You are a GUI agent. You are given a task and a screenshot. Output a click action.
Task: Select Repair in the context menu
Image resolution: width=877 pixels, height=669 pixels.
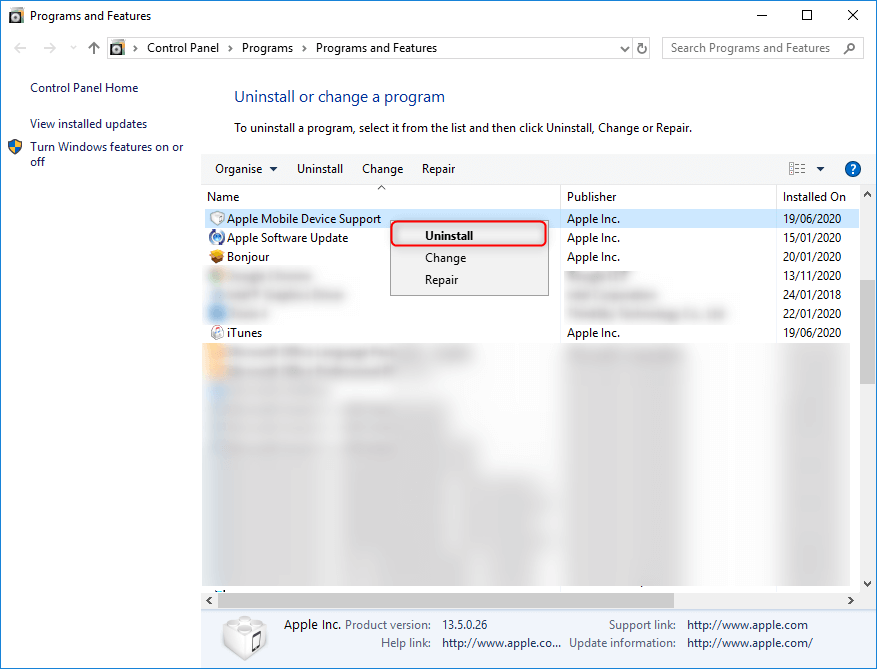tap(441, 280)
